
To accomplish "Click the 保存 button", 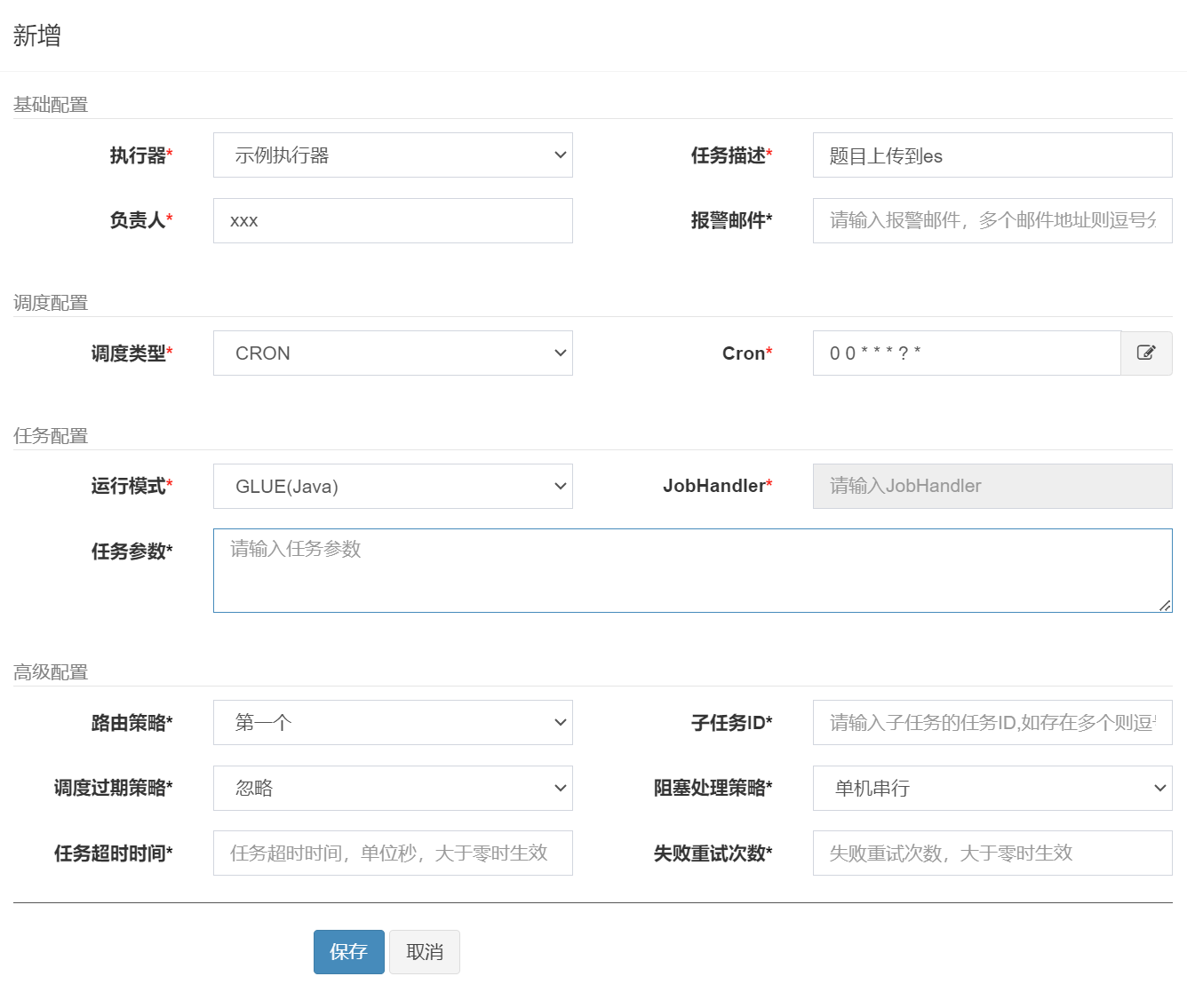I will point(348,952).
